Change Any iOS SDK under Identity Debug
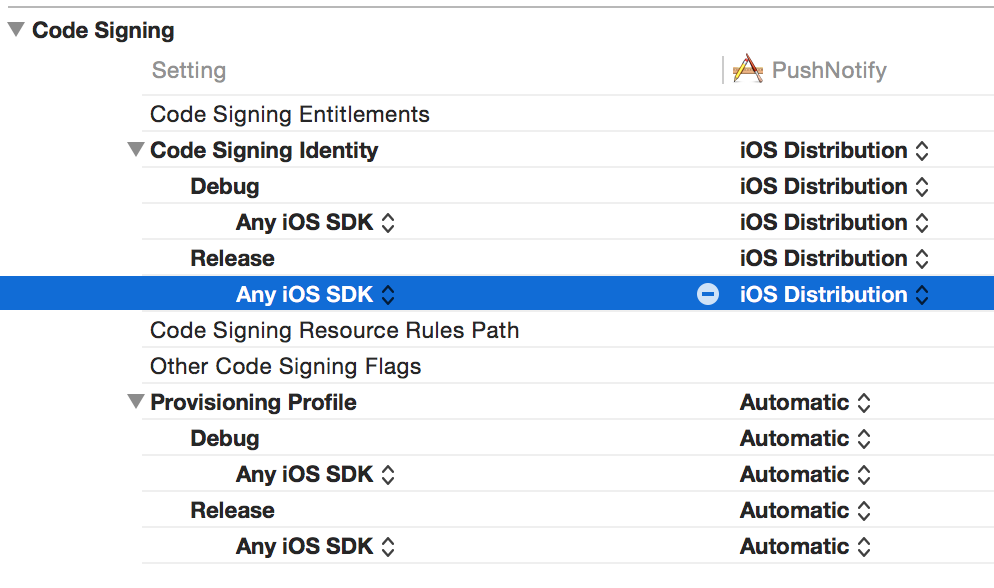 point(316,222)
